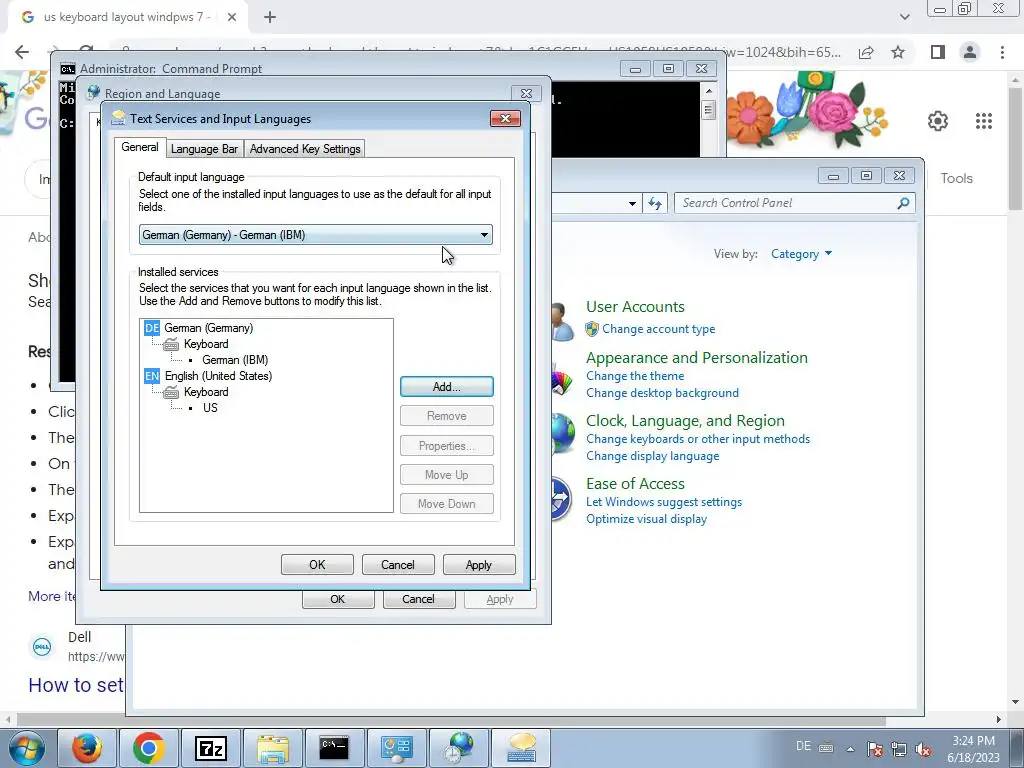Open the Google apps grid
The width and height of the screenshot is (1024, 768).
tap(984, 121)
